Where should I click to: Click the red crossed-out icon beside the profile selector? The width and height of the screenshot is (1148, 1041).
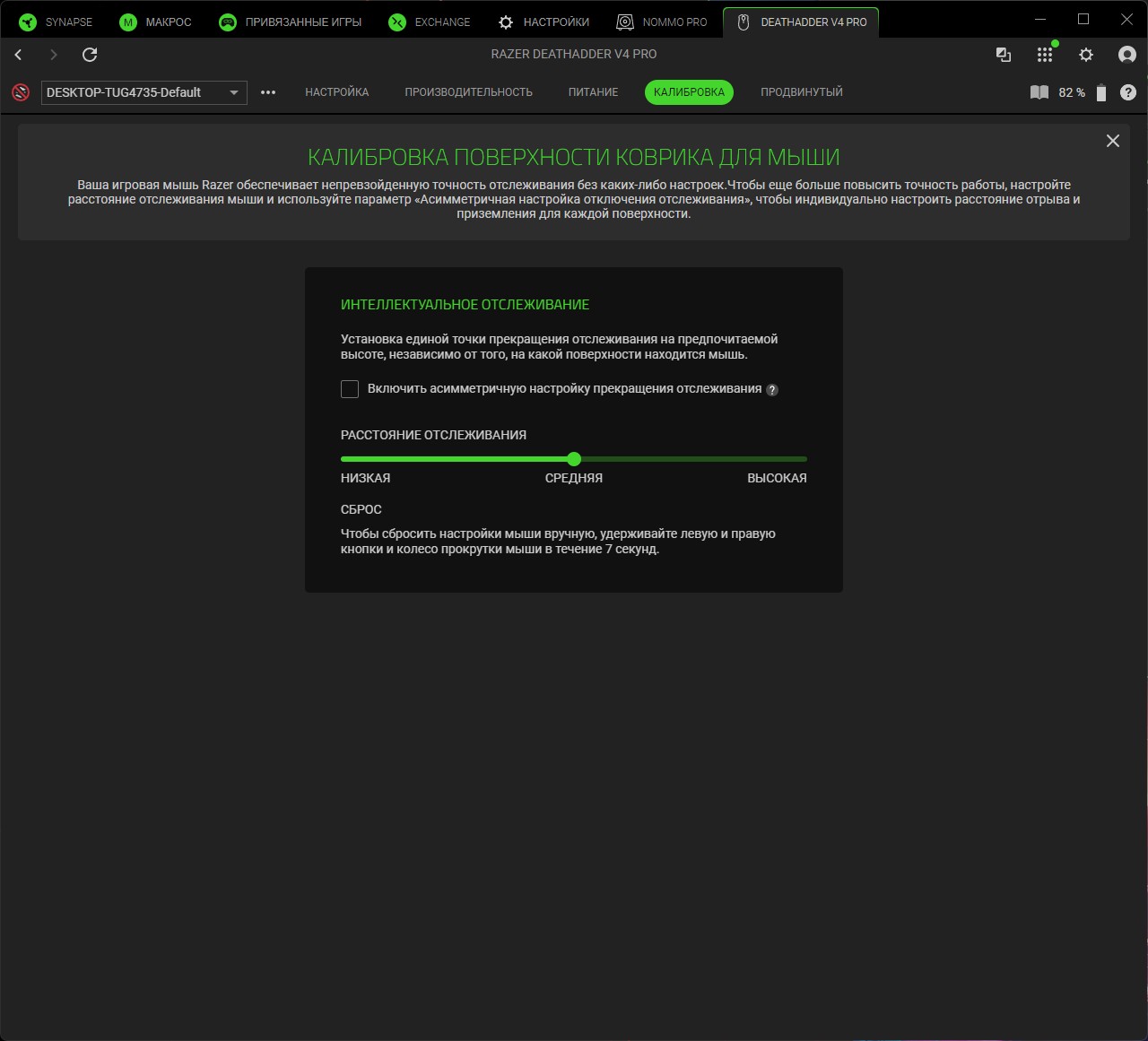click(x=21, y=92)
